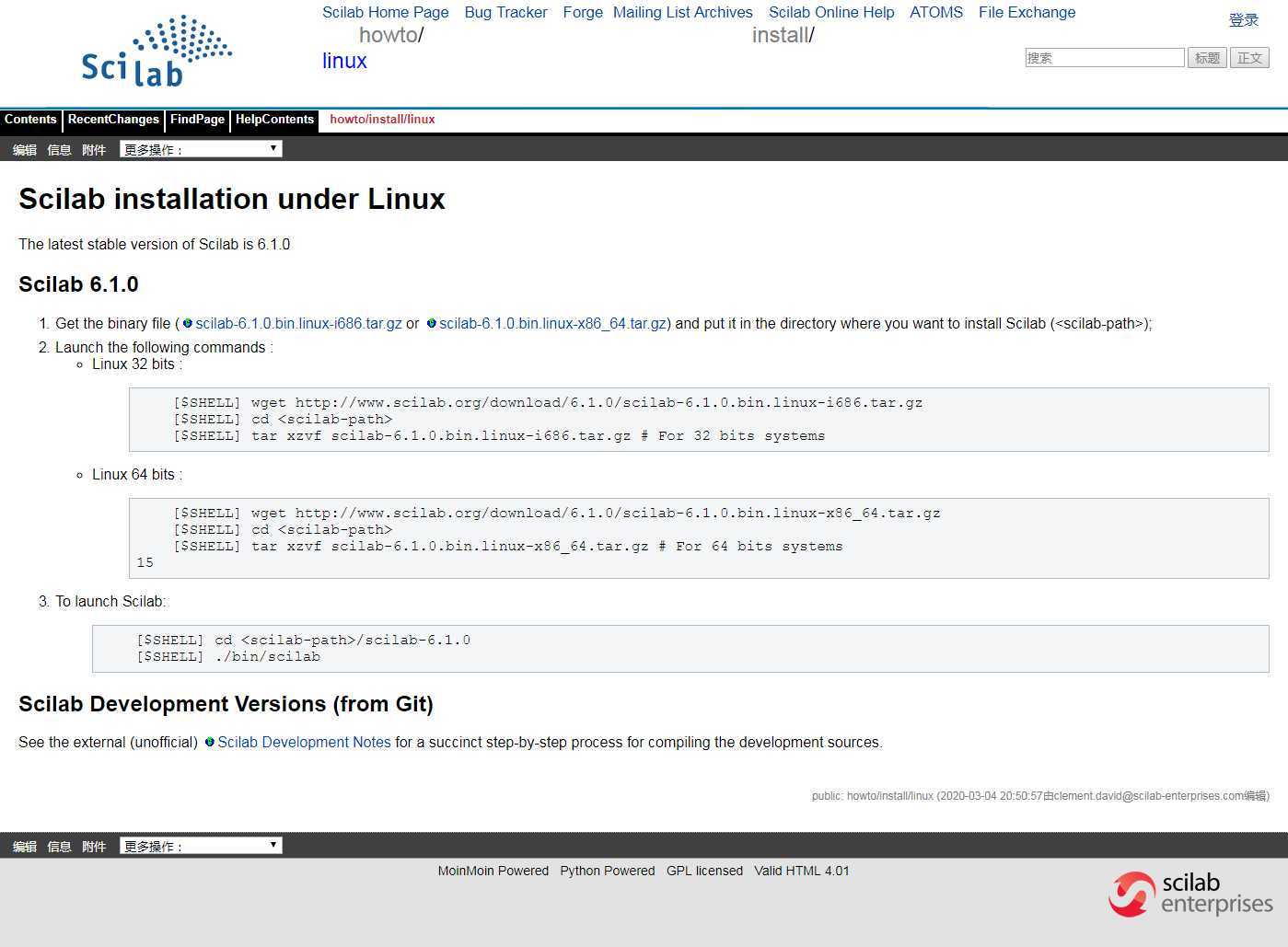Image resolution: width=1288 pixels, height=947 pixels.
Task: Click the Scilab Enterprises logo in the footer
Action: 1190,895
